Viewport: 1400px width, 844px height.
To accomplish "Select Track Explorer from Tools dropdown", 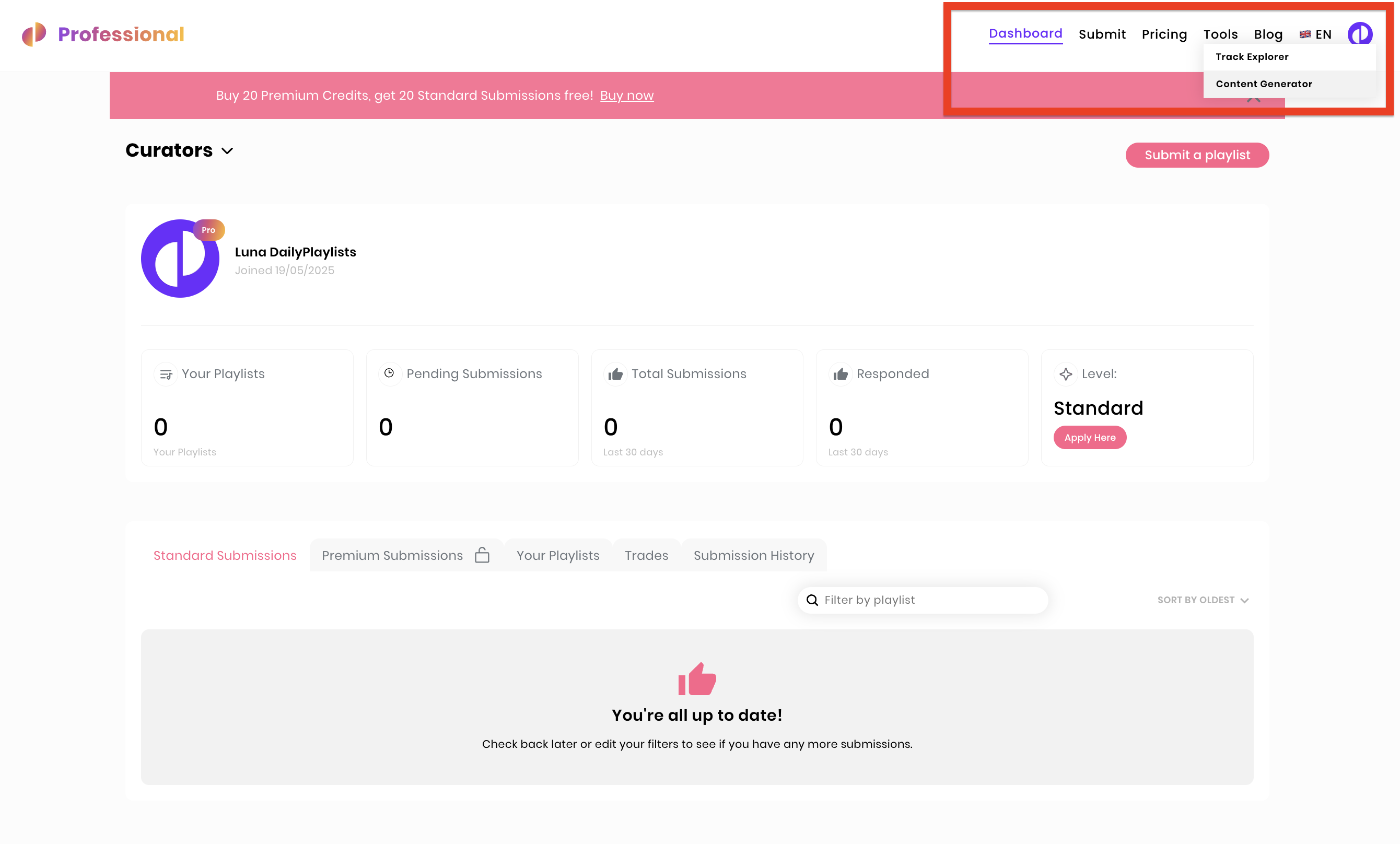I will (x=1289, y=57).
